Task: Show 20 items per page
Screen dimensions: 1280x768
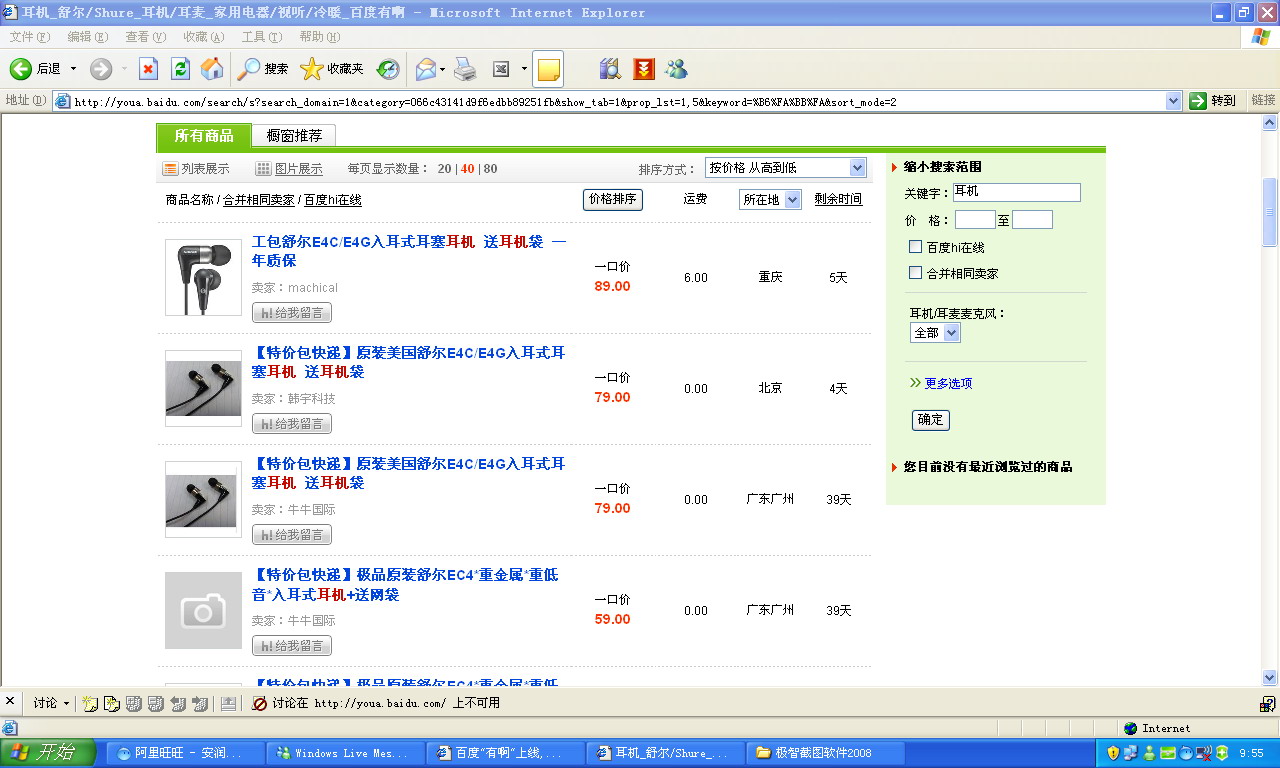Action: (444, 169)
